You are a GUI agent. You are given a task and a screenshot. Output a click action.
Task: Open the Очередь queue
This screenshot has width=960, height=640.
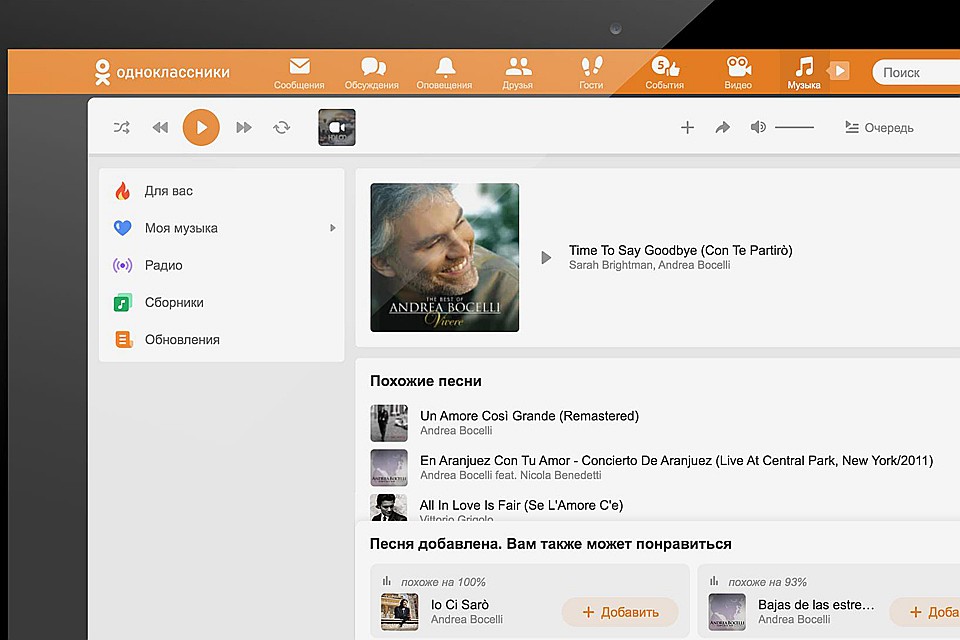(879, 127)
